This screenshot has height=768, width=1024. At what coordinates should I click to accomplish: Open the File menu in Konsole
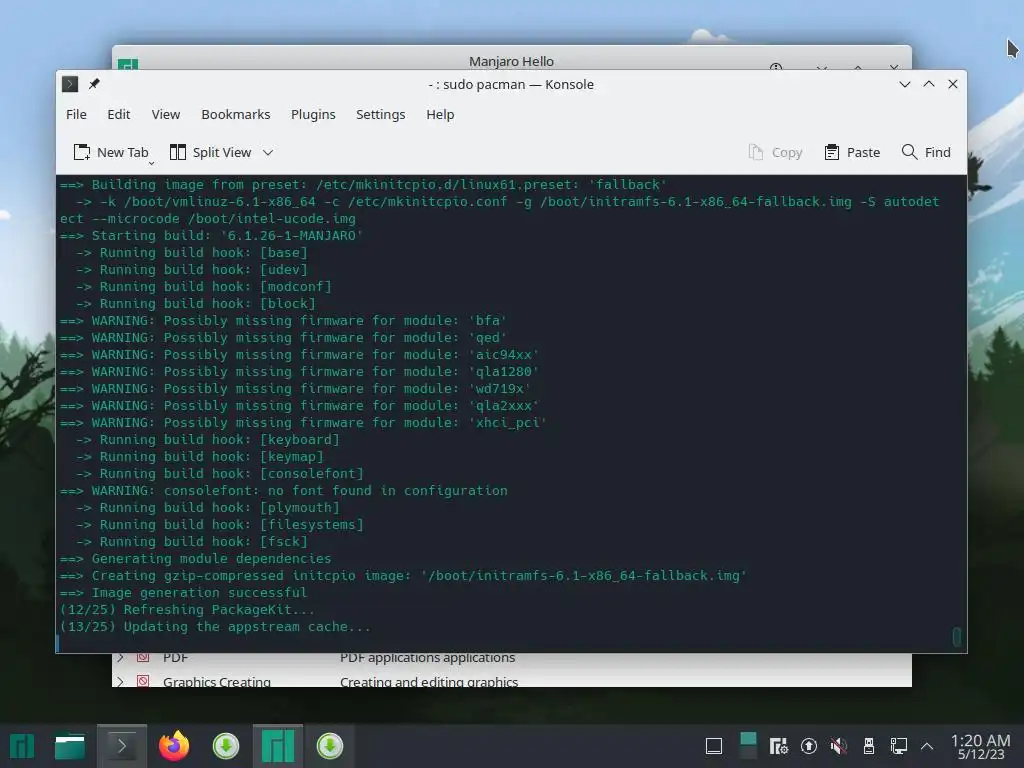click(x=76, y=114)
